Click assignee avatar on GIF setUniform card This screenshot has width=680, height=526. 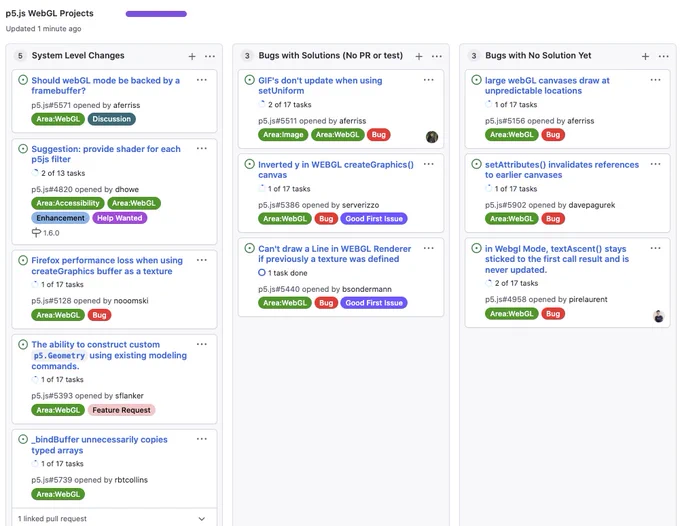tap(432, 137)
